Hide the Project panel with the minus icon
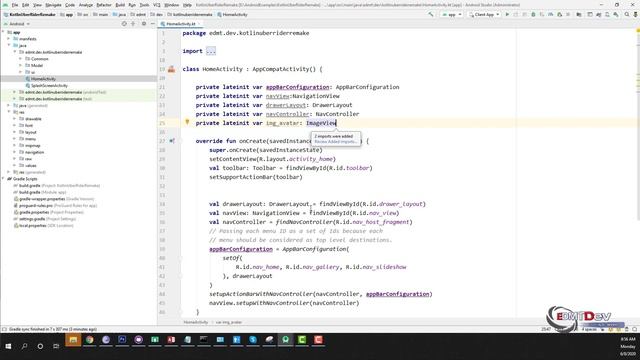 pyautogui.click(x=152, y=24)
